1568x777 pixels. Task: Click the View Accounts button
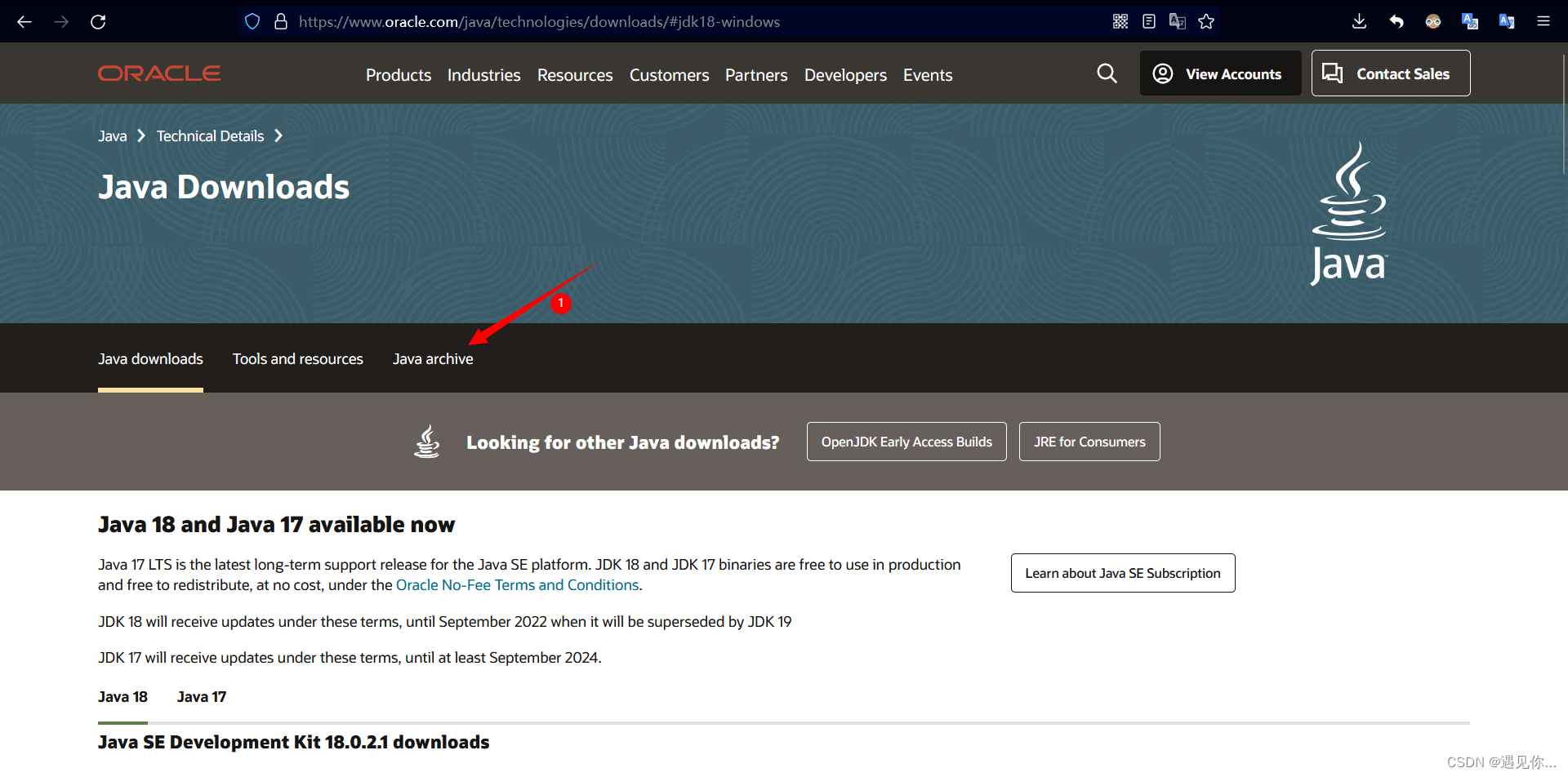tap(1220, 73)
